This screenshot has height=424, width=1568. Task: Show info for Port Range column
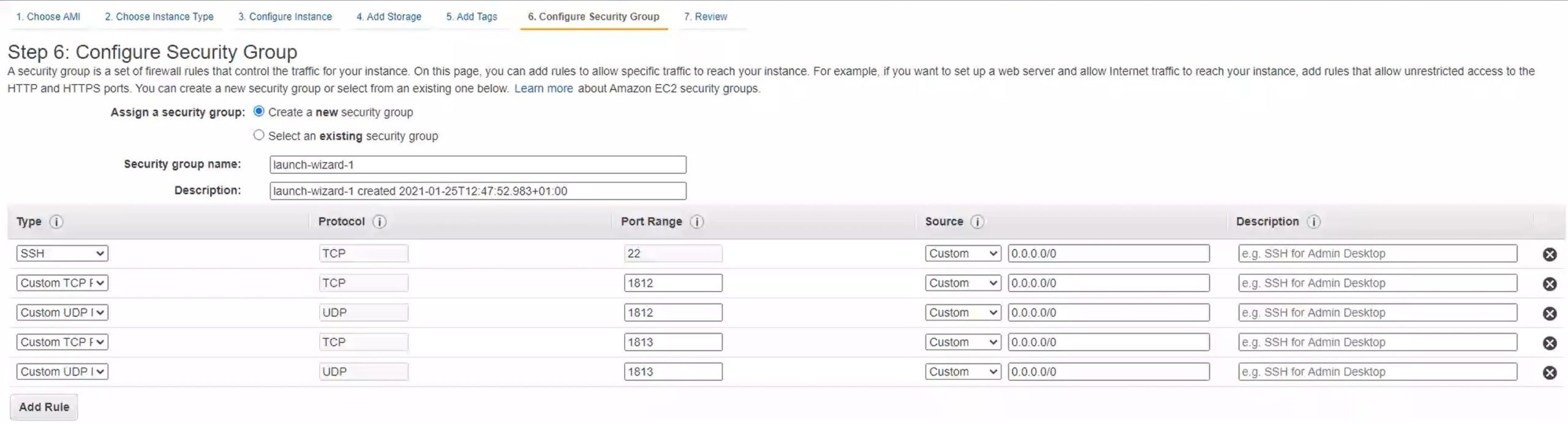(696, 222)
